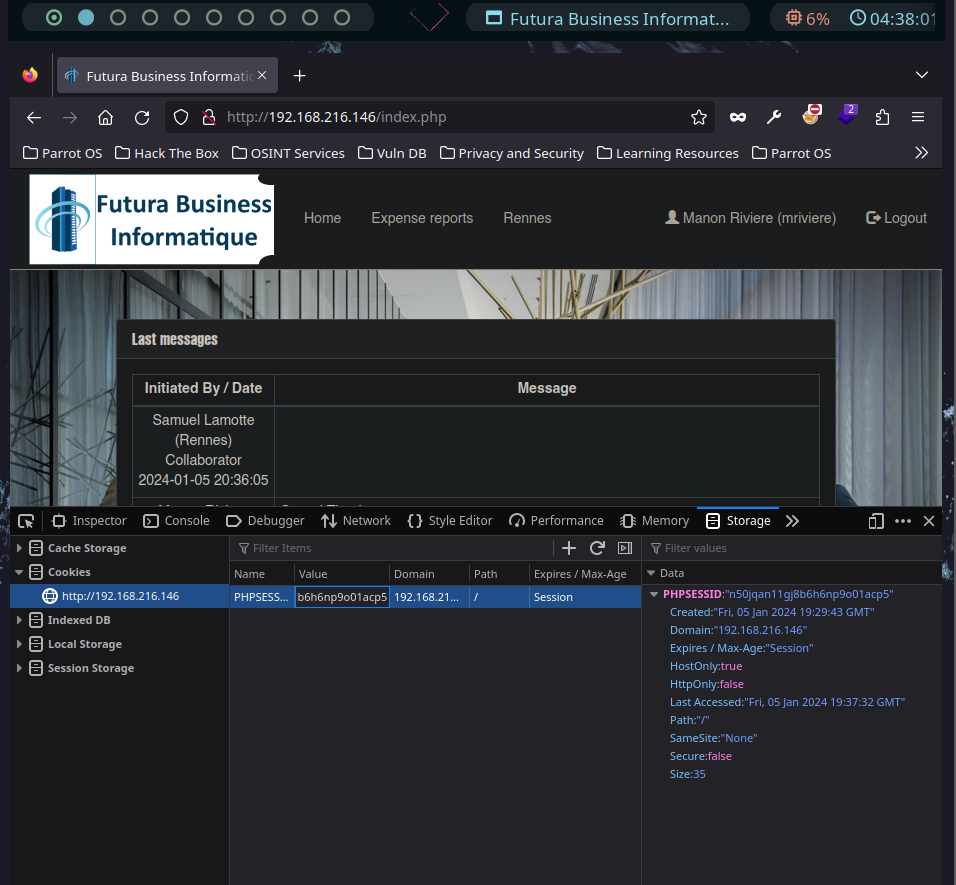Expand the Local Storage tree node
The width and height of the screenshot is (956, 885).
(19, 644)
